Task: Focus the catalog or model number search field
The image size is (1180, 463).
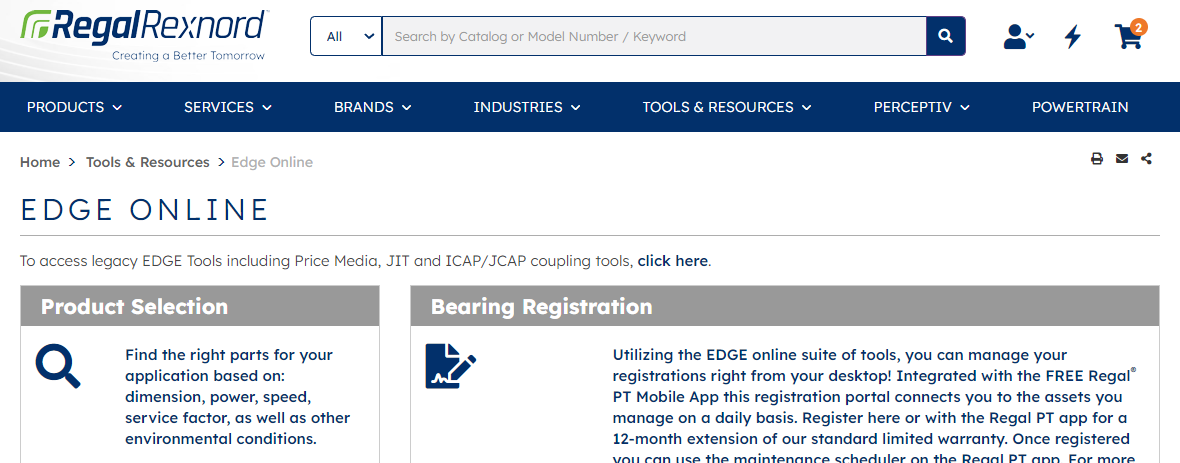Action: (654, 36)
